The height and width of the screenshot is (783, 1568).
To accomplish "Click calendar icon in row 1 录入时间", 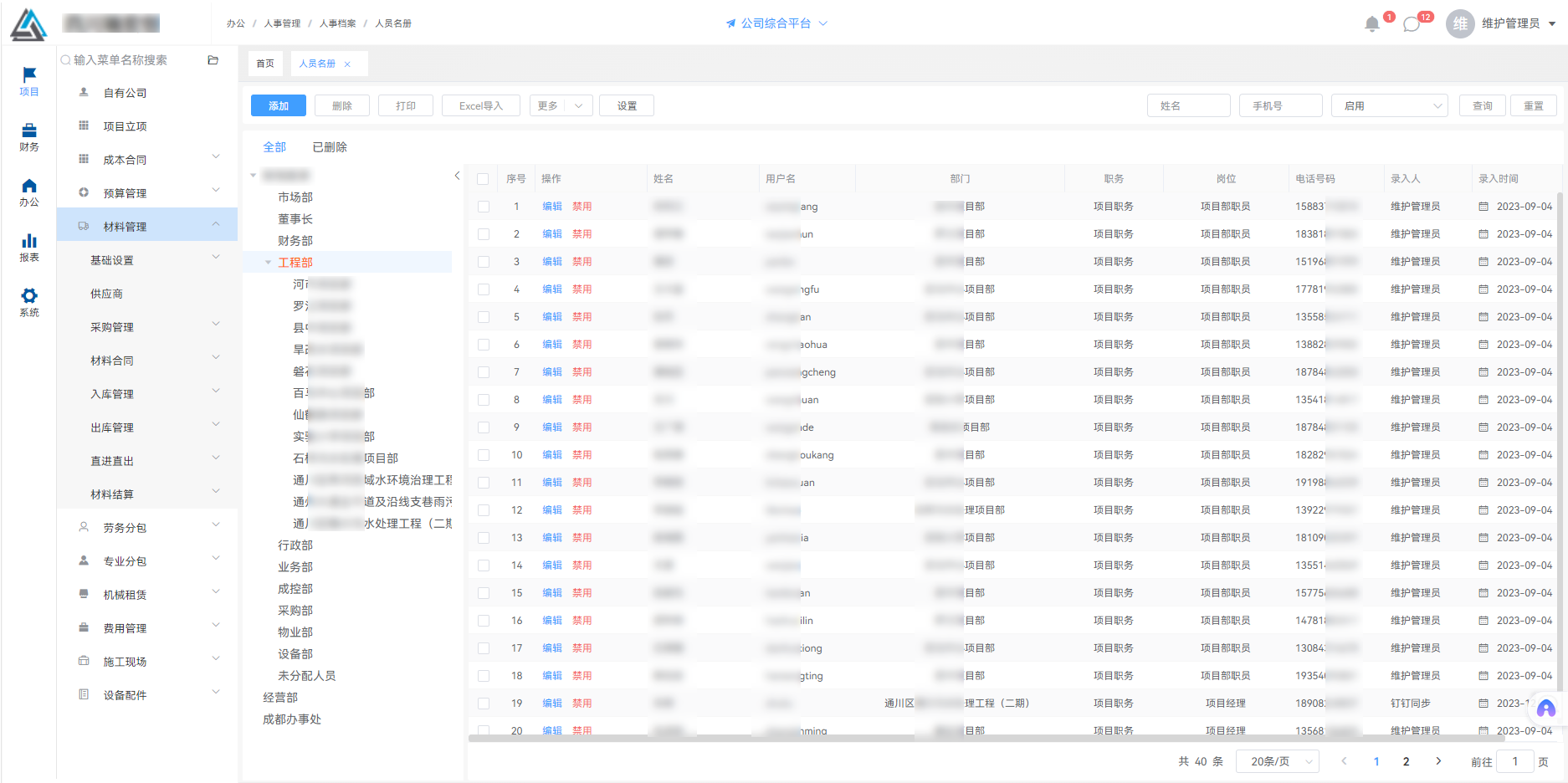I will (x=1483, y=207).
